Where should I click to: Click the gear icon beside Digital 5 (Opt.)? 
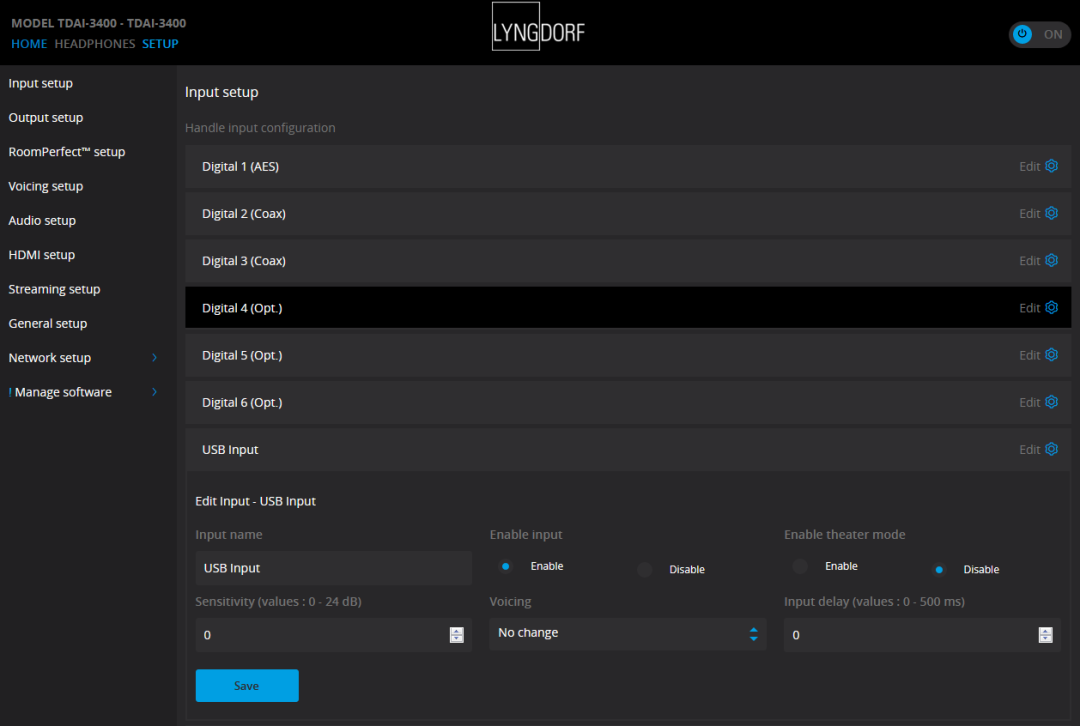1051,355
